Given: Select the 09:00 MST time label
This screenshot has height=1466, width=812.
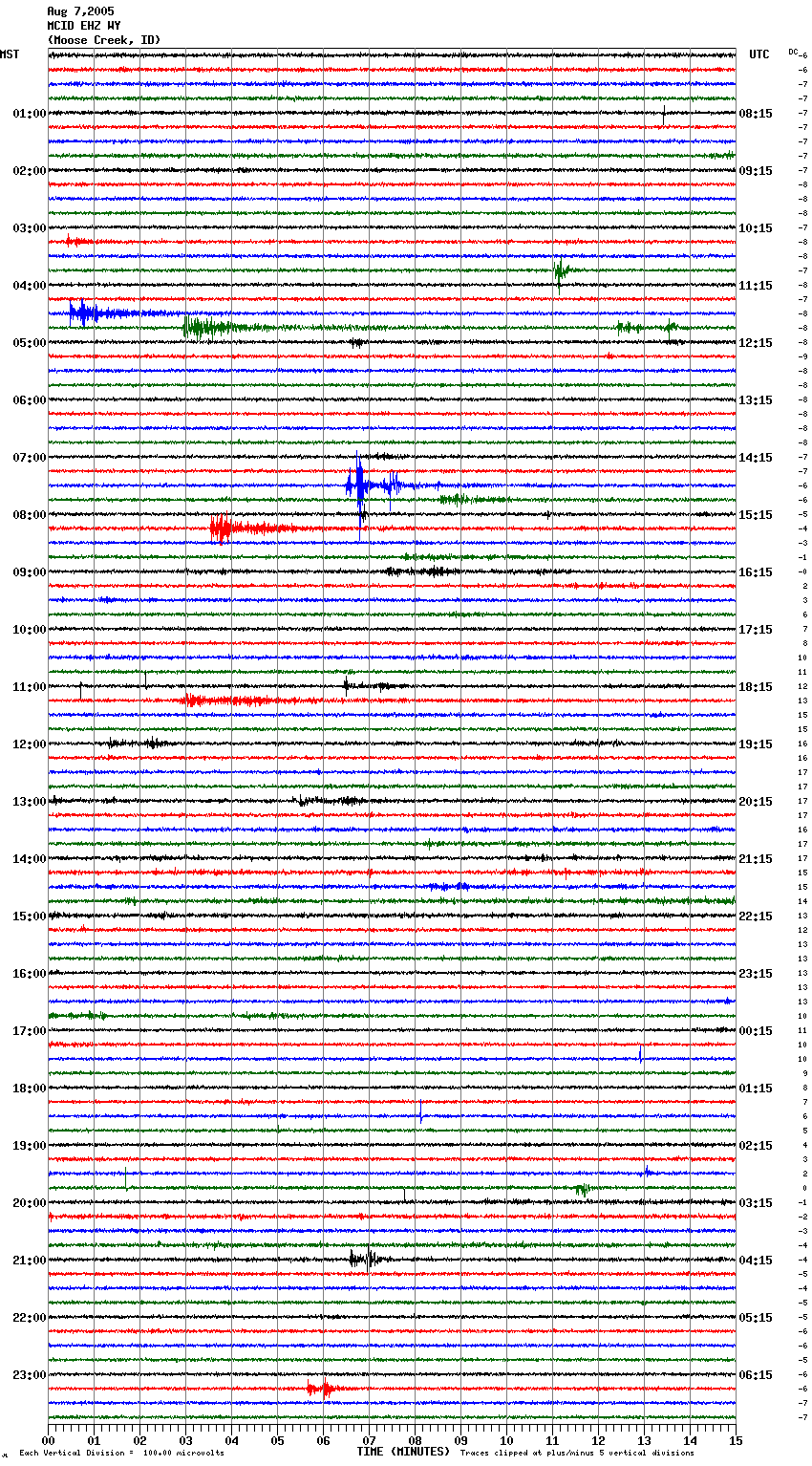Looking at the screenshot, I should click(30, 572).
